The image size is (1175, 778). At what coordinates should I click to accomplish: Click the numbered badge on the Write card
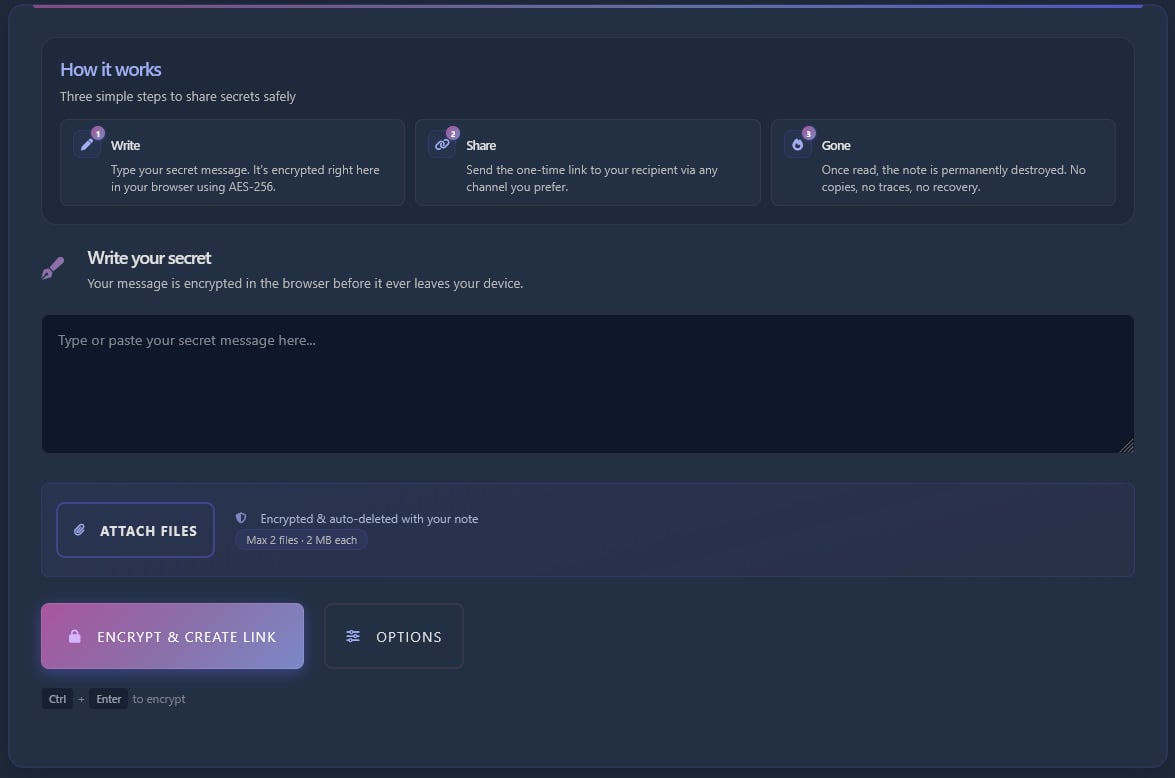click(97, 131)
